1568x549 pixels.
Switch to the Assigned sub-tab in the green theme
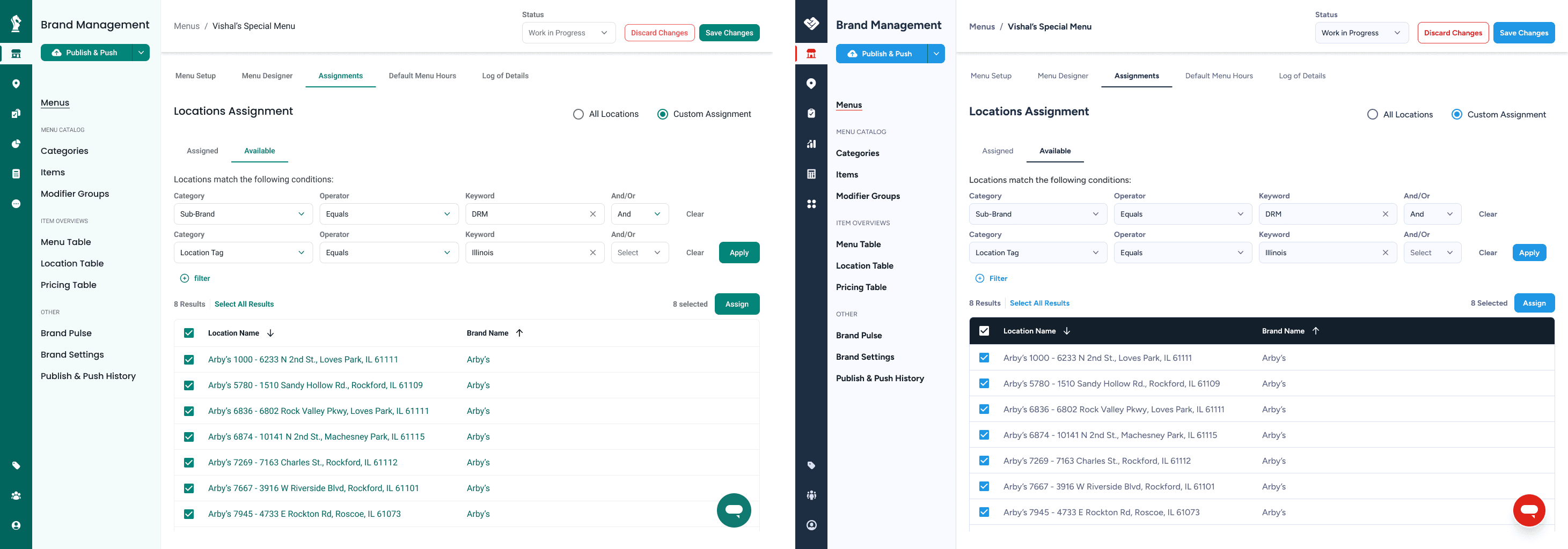pyautogui.click(x=202, y=151)
